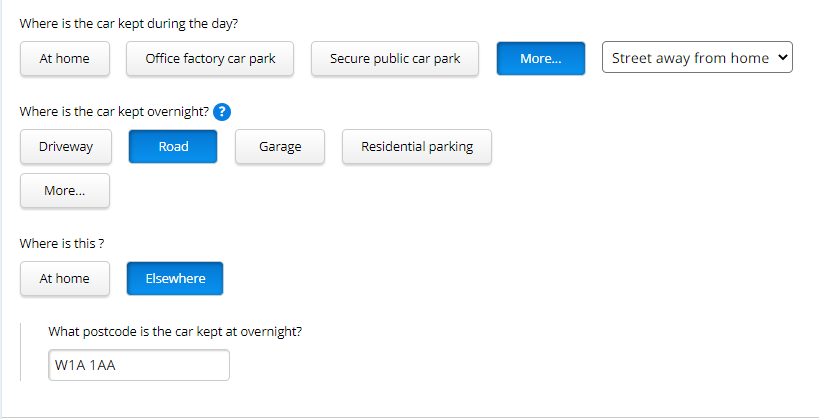The height and width of the screenshot is (419, 819).
Task: Select 'Secure public car park' option
Action: tap(395, 59)
